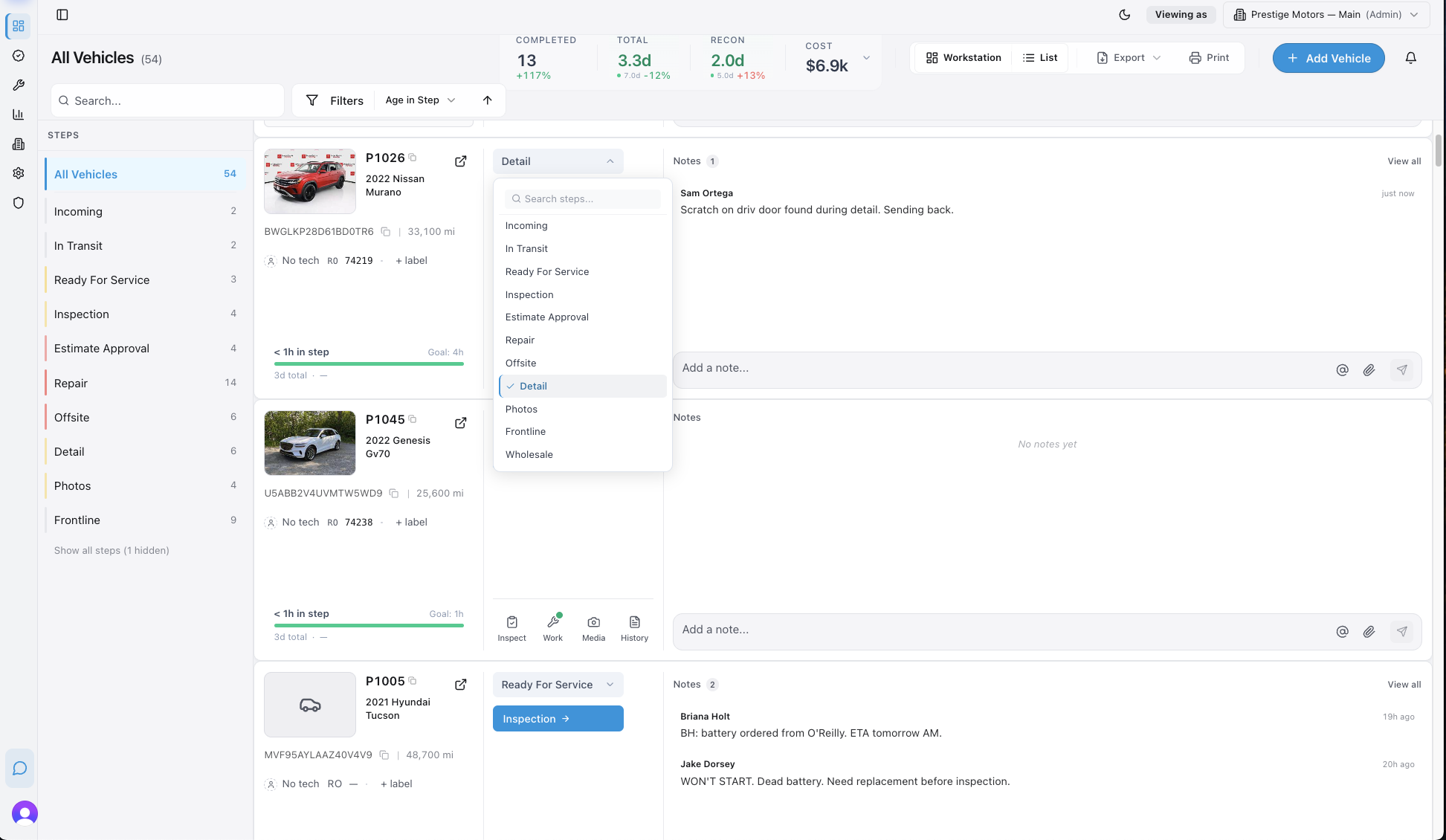Add a label to P1026
The width and height of the screenshot is (1446, 840).
411,261
